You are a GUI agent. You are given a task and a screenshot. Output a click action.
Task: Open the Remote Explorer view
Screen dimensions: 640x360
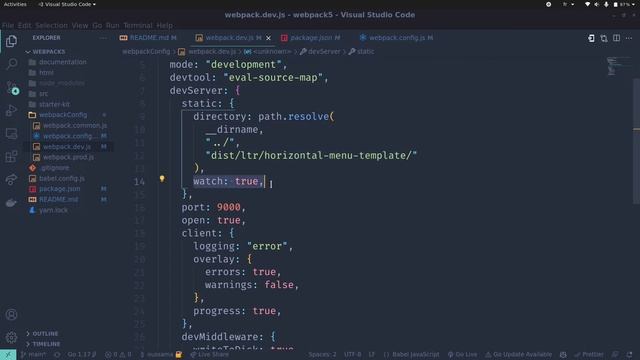point(11,133)
